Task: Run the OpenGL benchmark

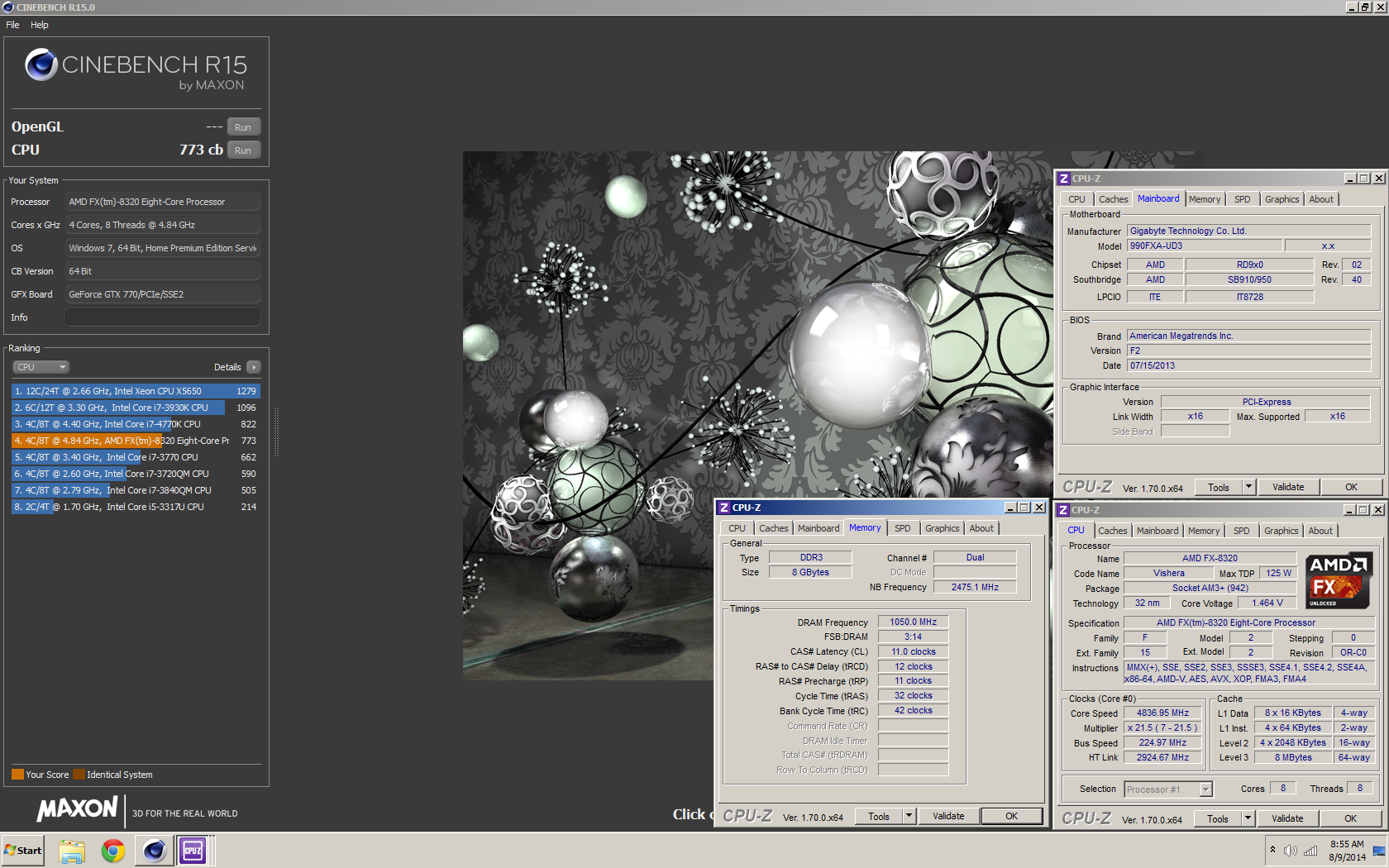Action: [243, 127]
